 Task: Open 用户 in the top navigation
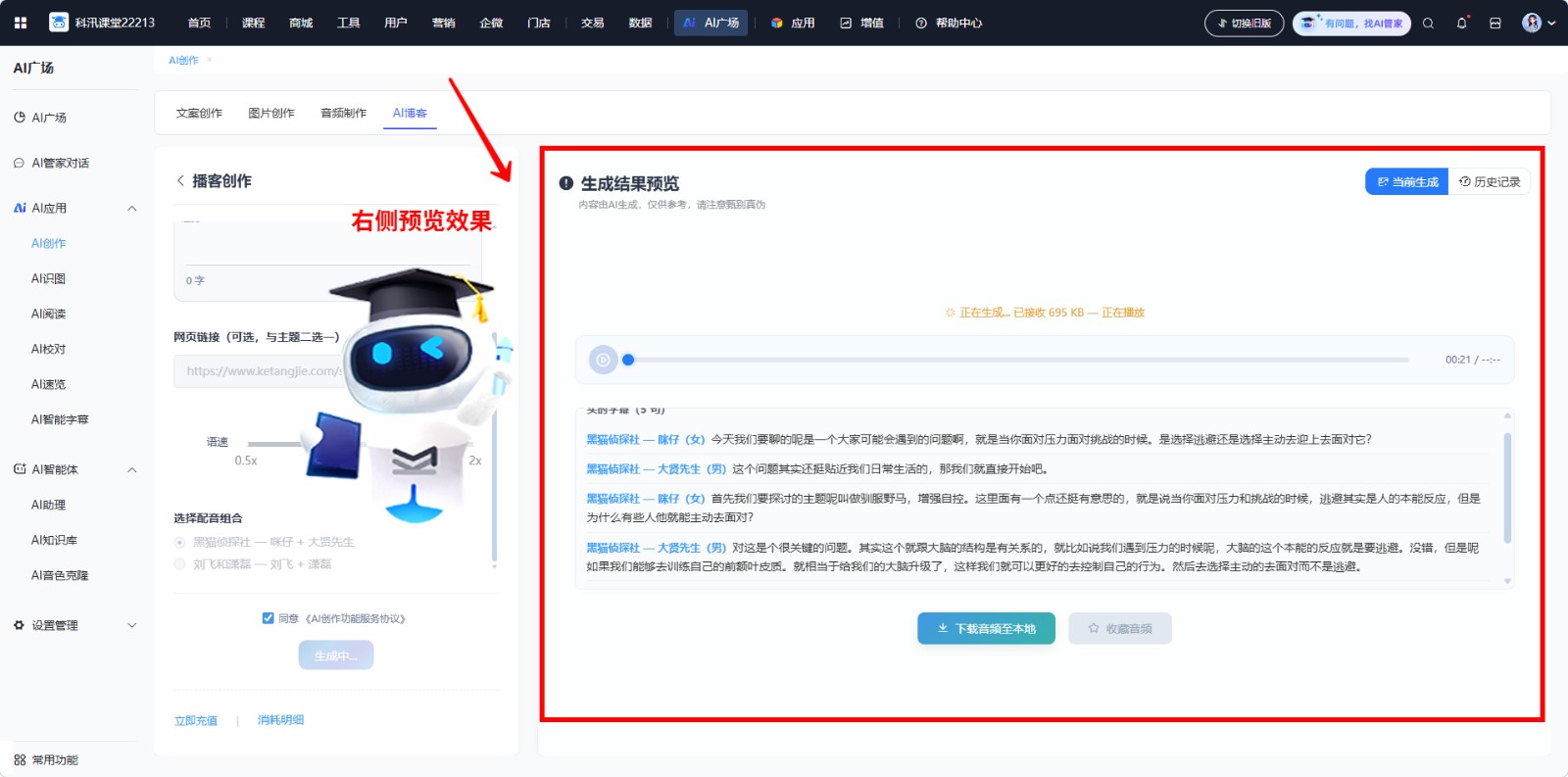(x=396, y=23)
